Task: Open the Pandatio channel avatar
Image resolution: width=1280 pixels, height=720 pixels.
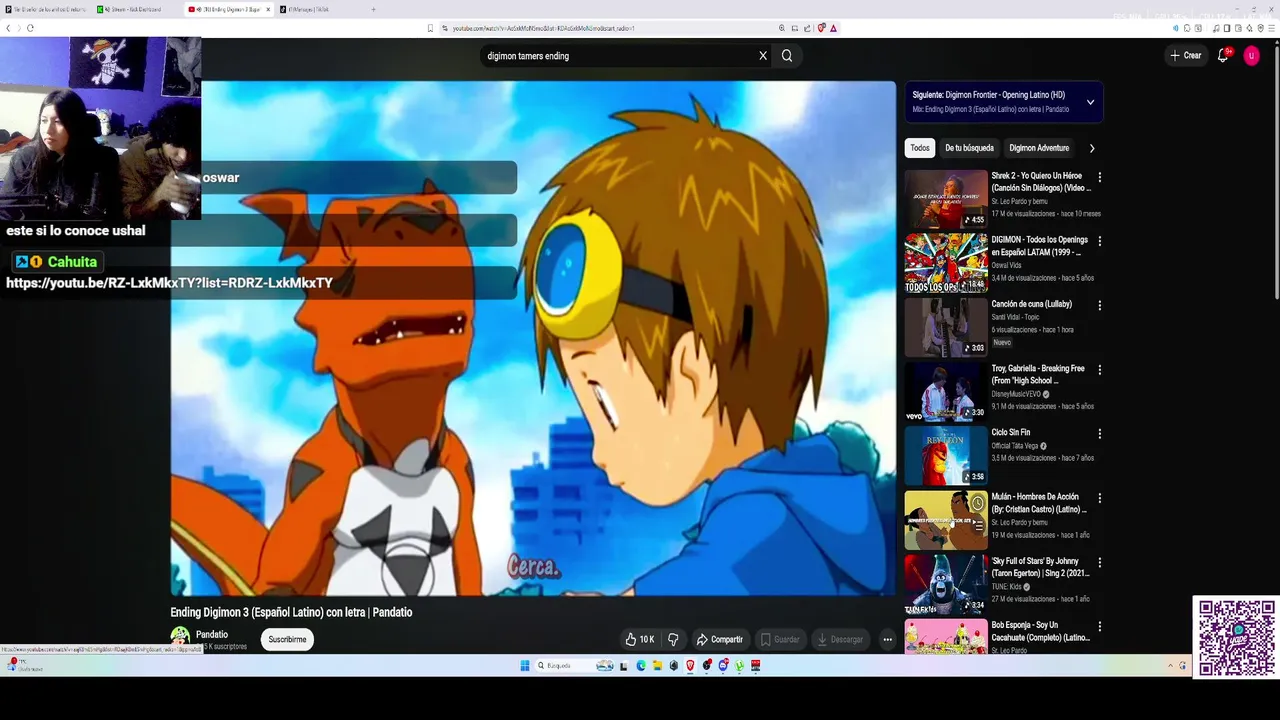Action: tap(180, 636)
